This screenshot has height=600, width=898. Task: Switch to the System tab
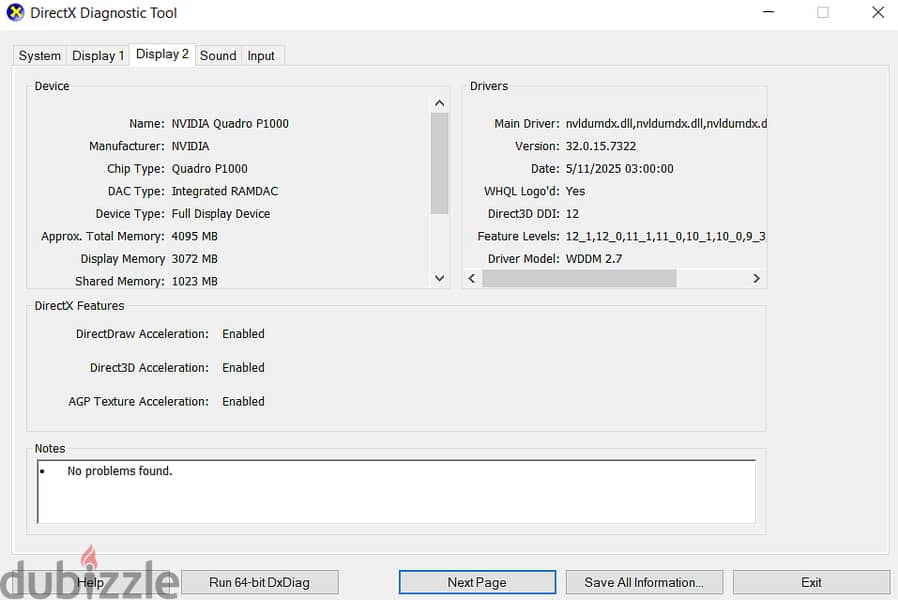click(x=40, y=56)
